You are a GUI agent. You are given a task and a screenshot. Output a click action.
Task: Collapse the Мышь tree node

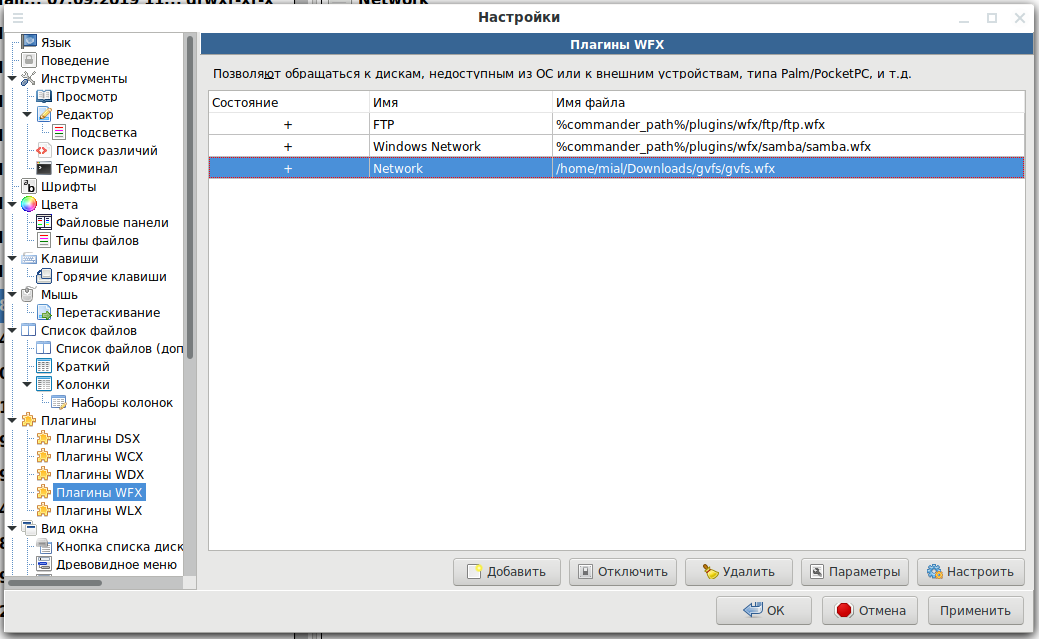12,294
